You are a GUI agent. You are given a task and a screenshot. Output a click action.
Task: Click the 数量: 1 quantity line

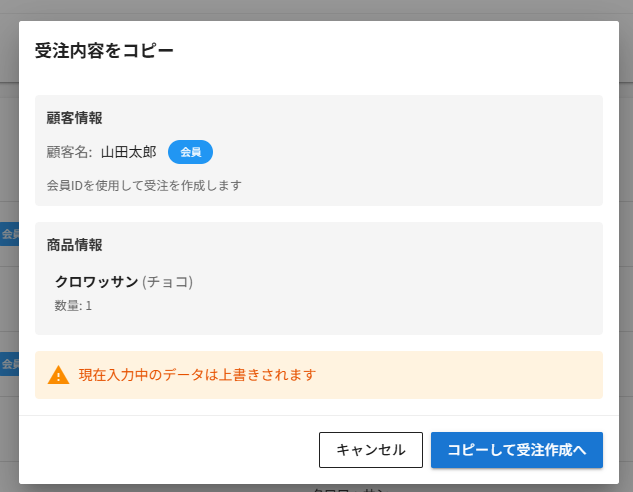[x=73, y=305]
